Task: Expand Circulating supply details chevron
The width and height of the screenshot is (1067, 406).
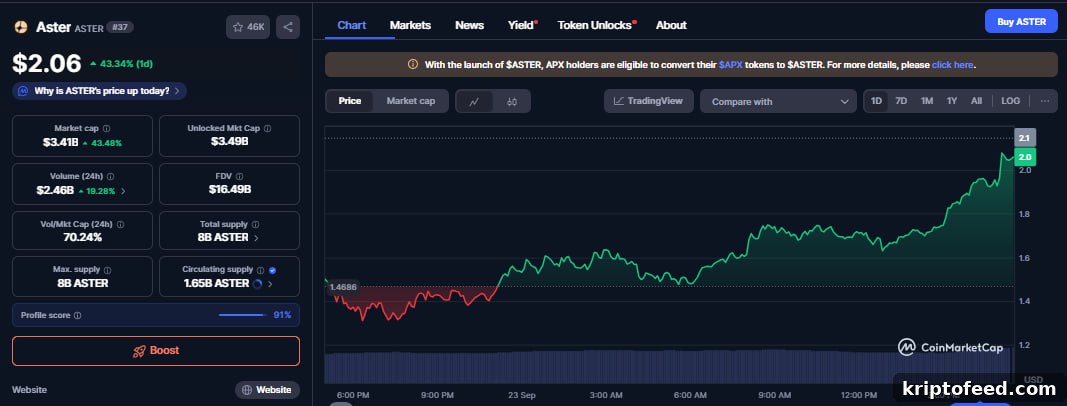Action: click(x=270, y=284)
